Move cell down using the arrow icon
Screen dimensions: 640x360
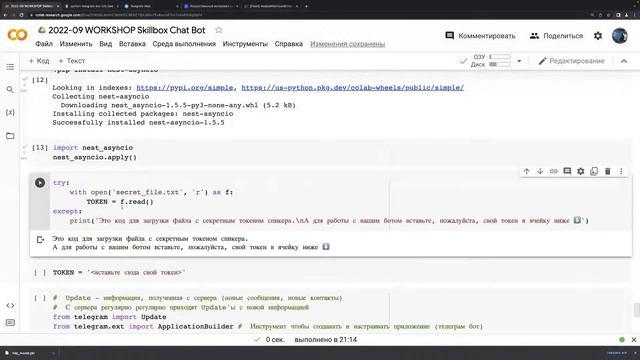click(x=540, y=171)
